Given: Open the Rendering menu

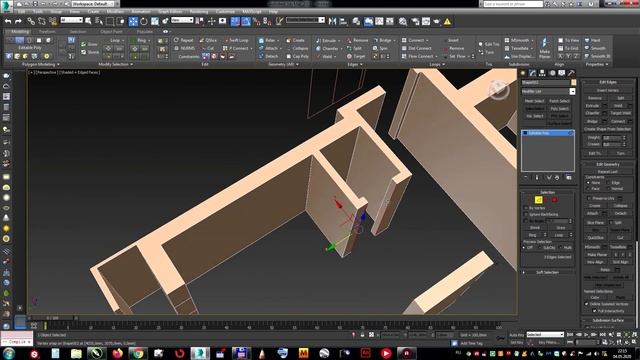Looking at the screenshot, I should (x=199, y=12).
